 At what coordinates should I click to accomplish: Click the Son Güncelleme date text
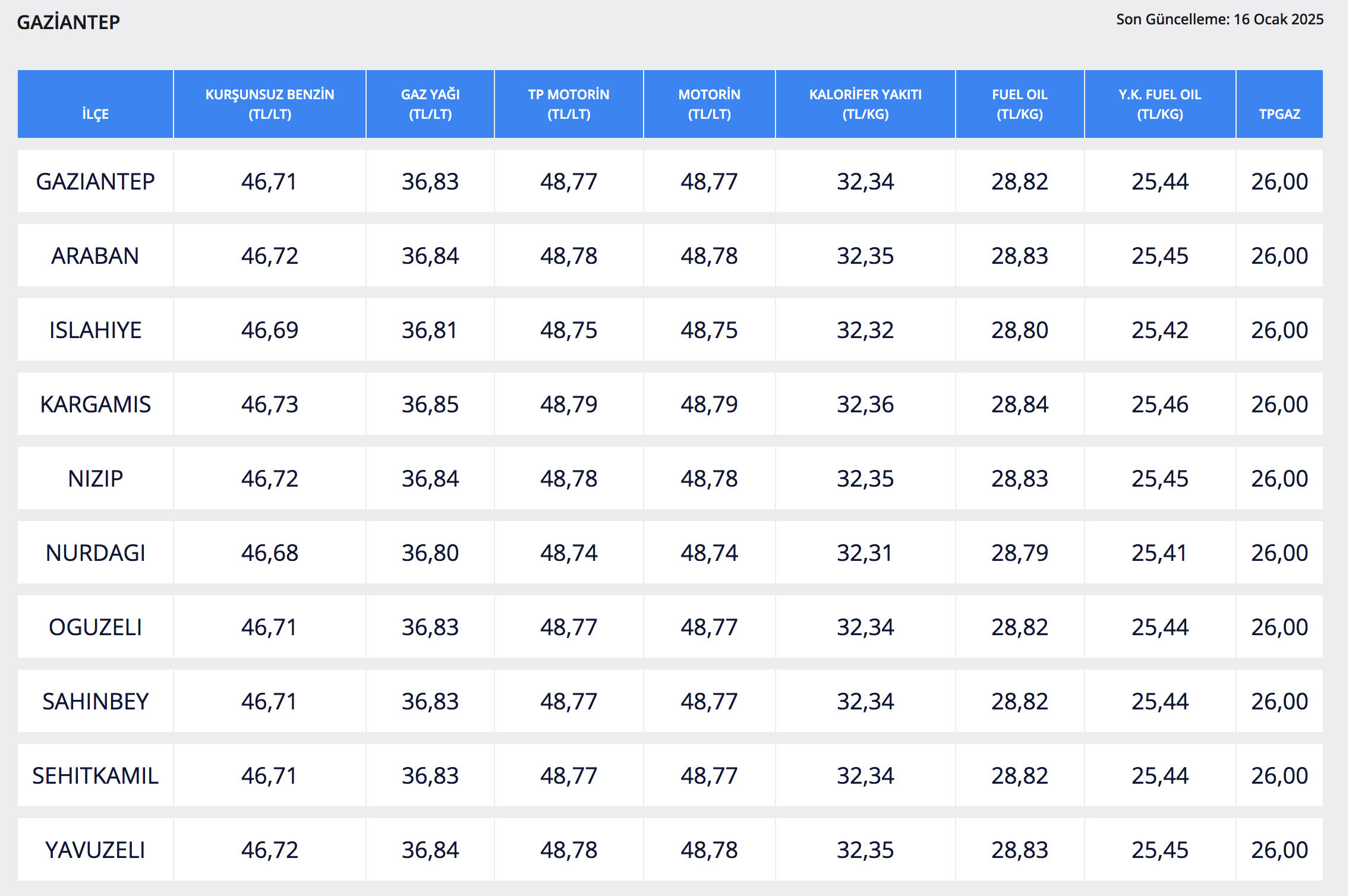pyautogui.click(x=1219, y=20)
